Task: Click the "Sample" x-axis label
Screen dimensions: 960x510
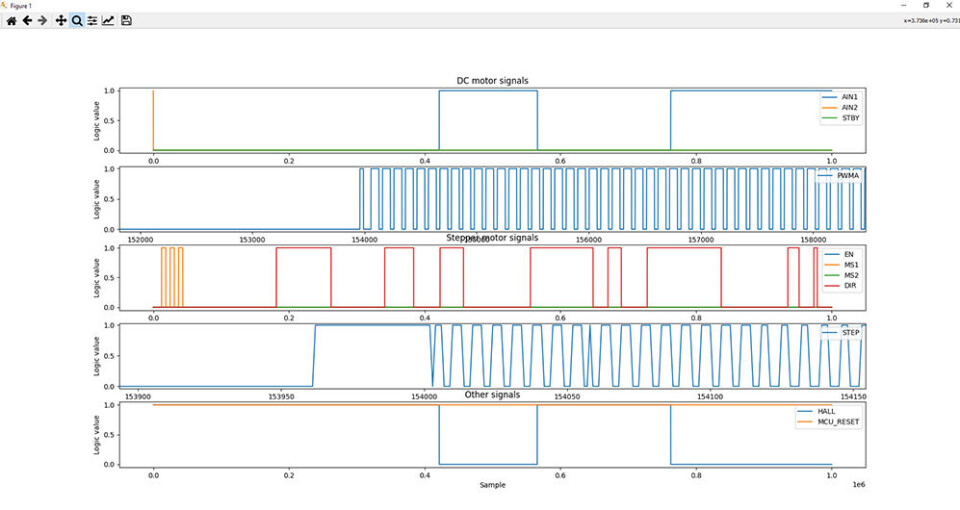Action: [492, 485]
